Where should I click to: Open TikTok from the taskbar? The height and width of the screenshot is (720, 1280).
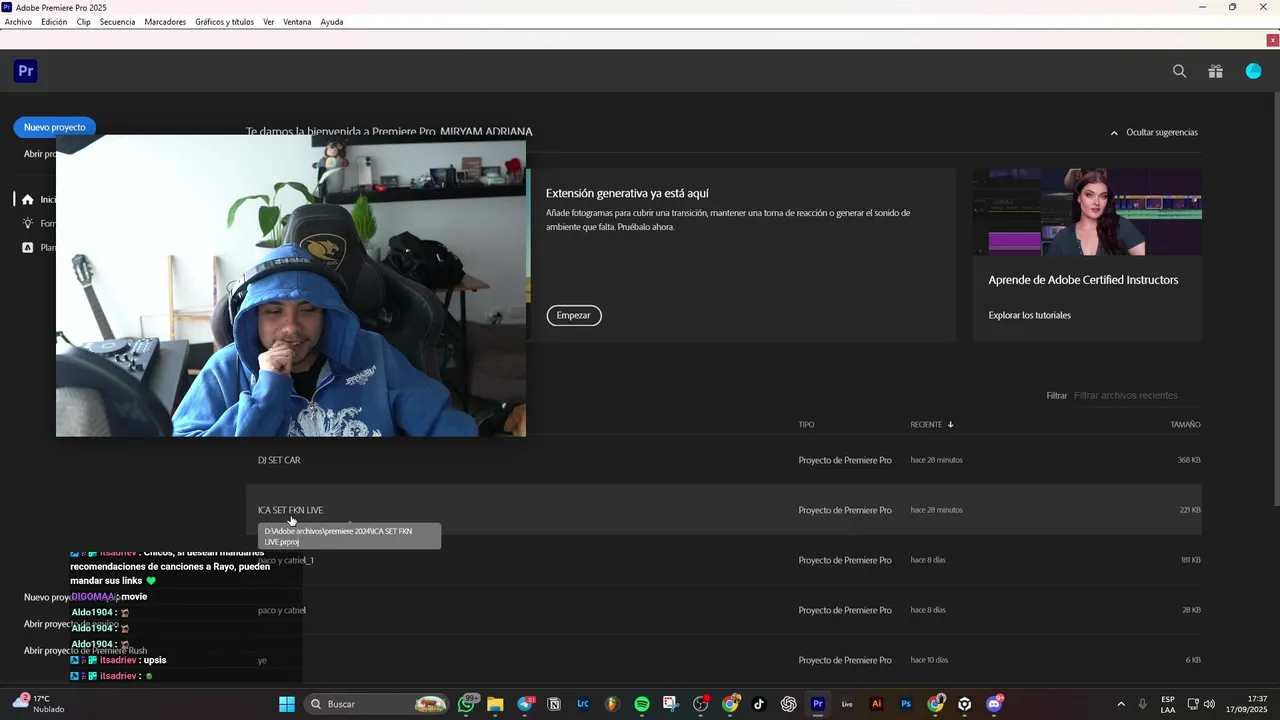pyautogui.click(x=759, y=704)
